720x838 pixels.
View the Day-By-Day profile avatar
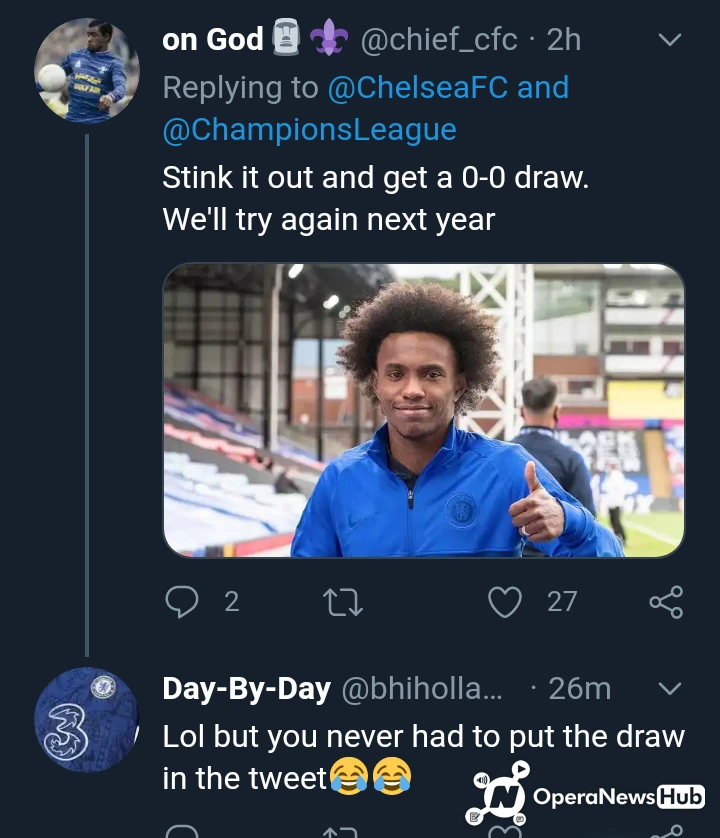86,719
